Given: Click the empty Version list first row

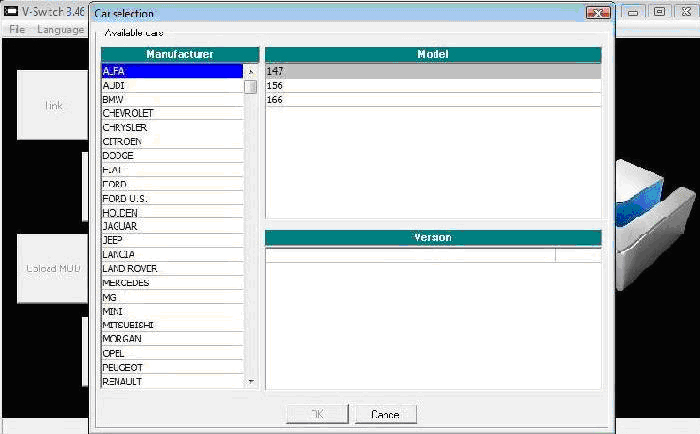Looking at the screenshot, I should (433, 255).
